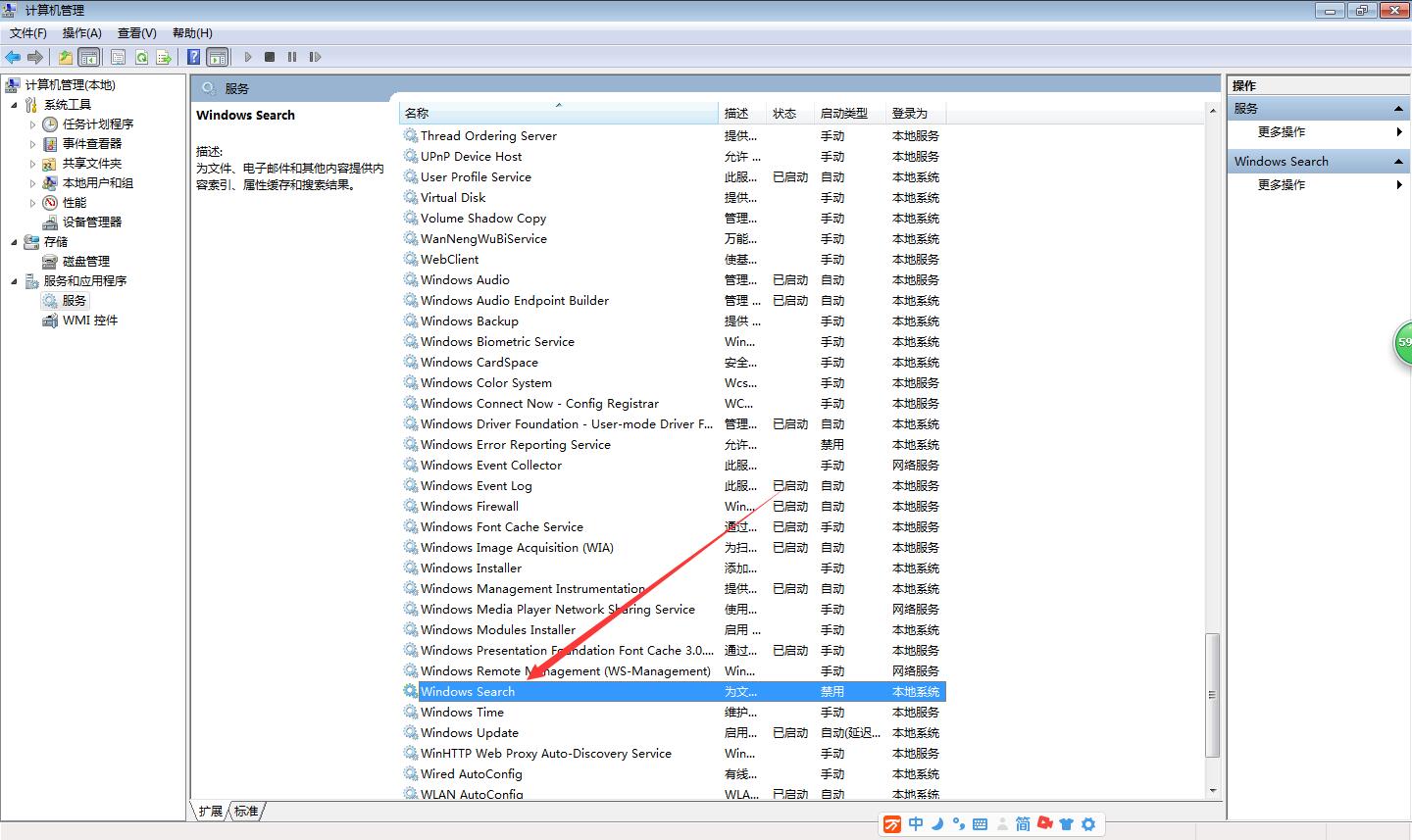Click the Up one level folder icon

coord(66,57)
